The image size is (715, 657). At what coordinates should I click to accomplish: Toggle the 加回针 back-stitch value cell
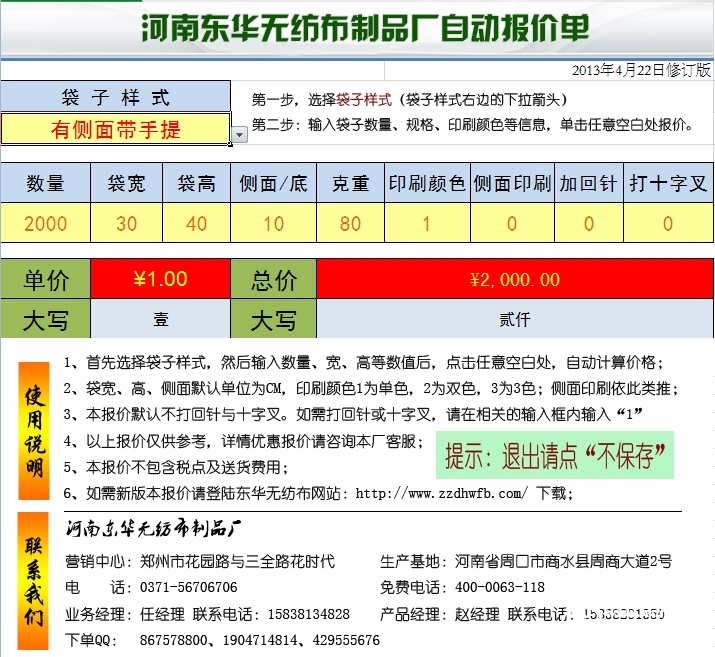(x=588, y=223)
